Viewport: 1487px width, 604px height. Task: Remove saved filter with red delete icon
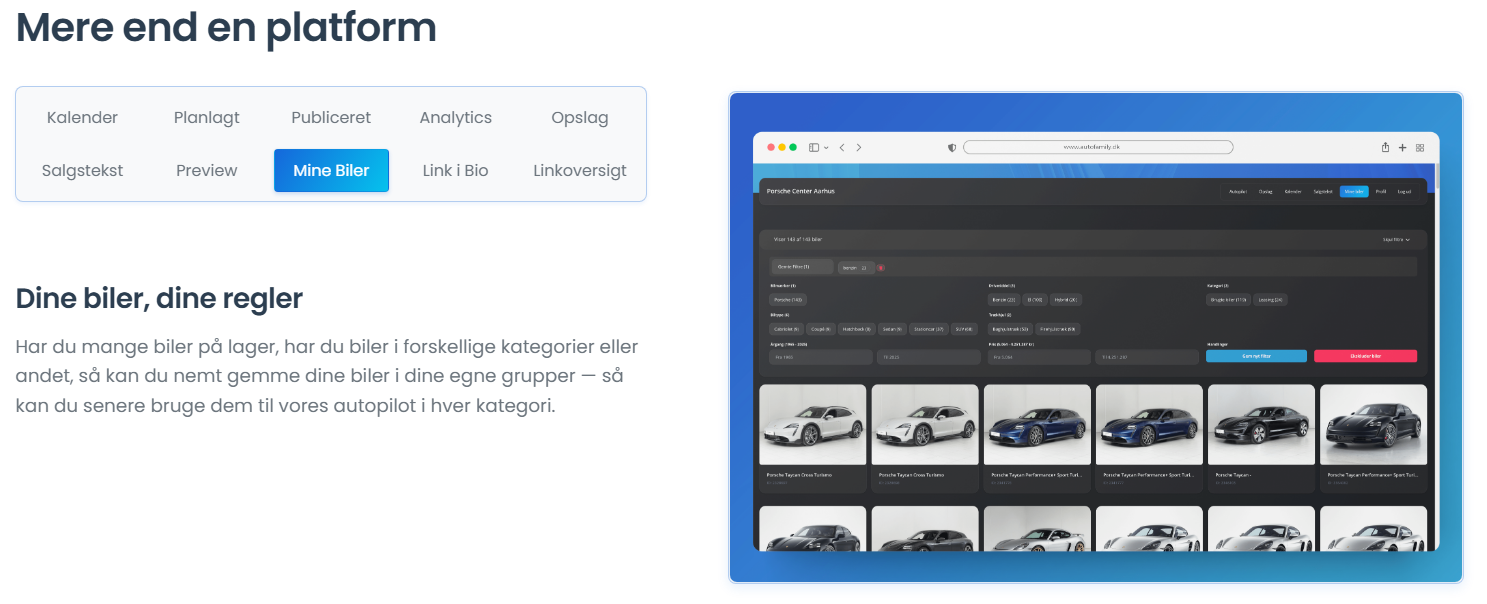coord(881,268)
